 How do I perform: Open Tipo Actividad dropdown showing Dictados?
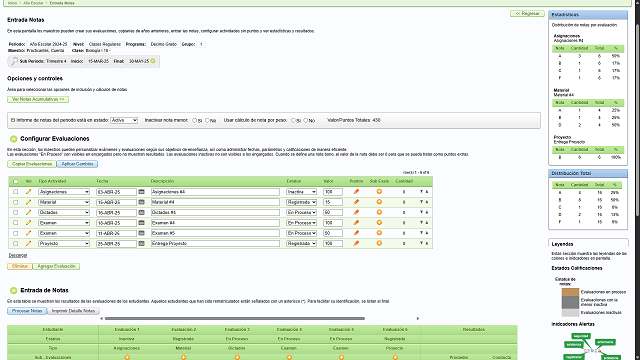coord(64,212)
